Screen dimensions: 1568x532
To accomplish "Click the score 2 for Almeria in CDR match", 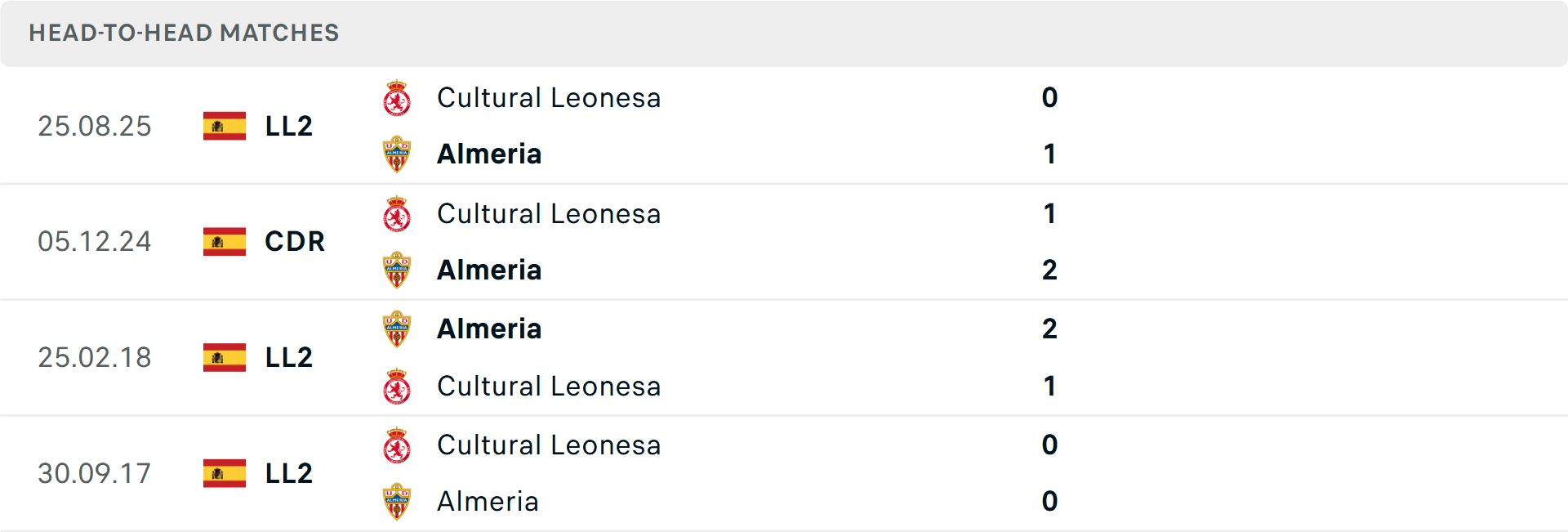I will [1049, 270].
